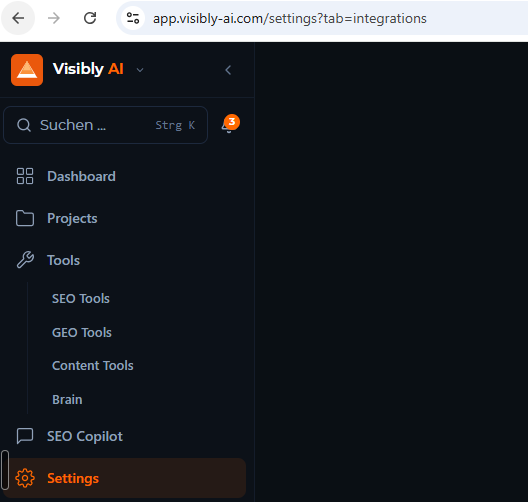
Task: Open GEO Tools submenu entry
Action: click(82, 333)
